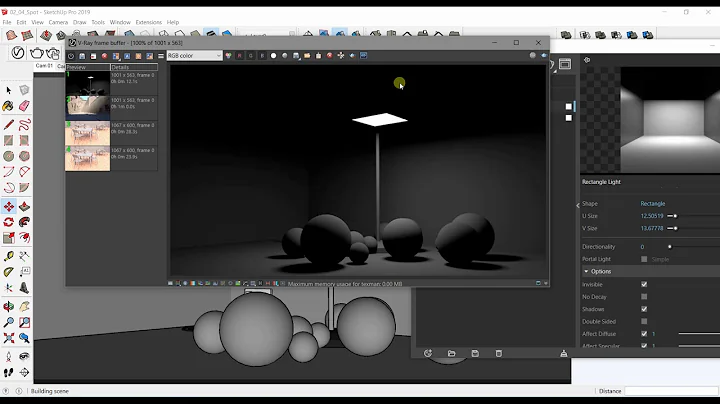Select the SketchUp Select arrow tool
Screen dimensions: 720x404
[9, 90]
